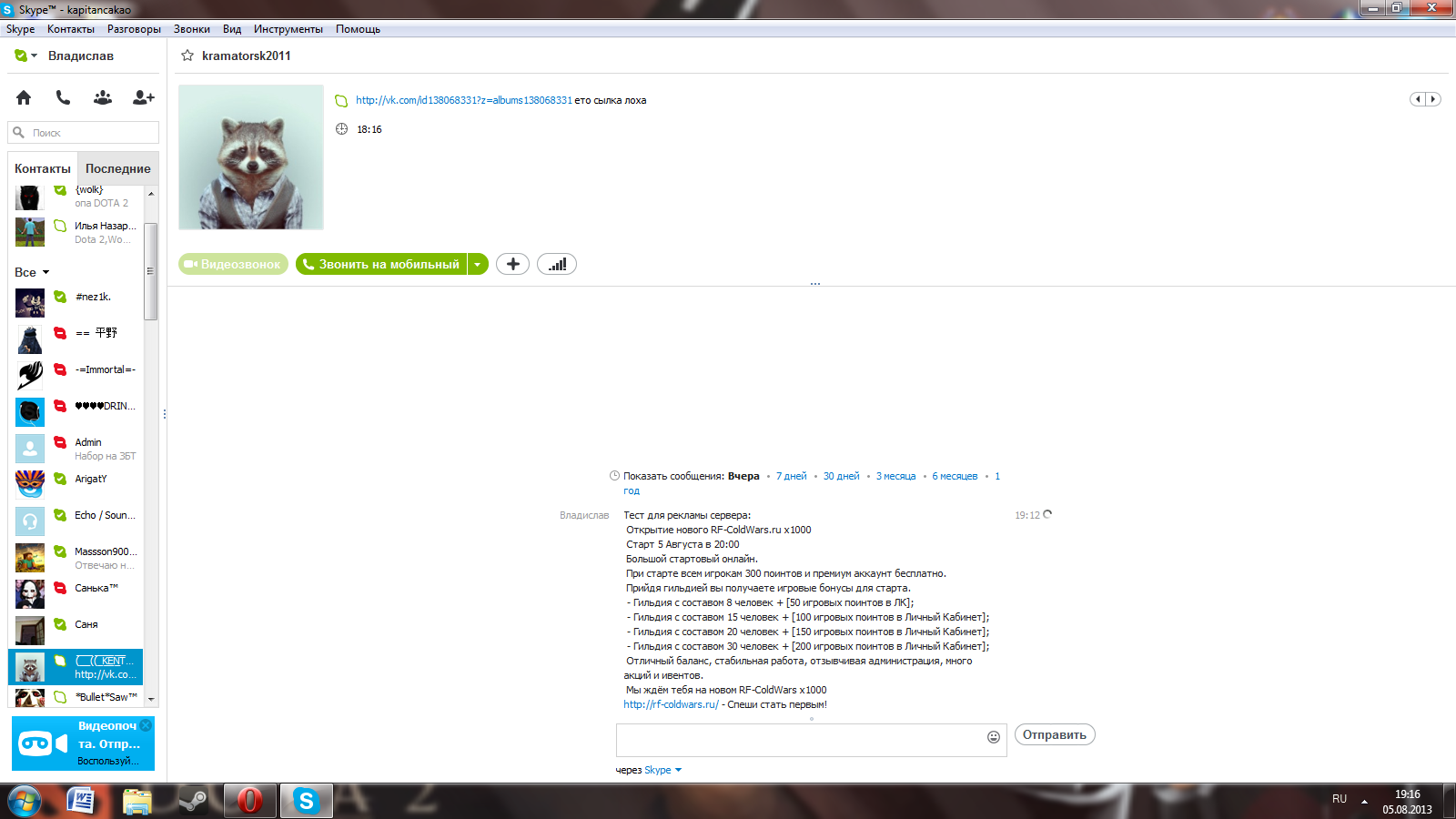Open the Windows Start menu
1456x819 pixels.
25,801
